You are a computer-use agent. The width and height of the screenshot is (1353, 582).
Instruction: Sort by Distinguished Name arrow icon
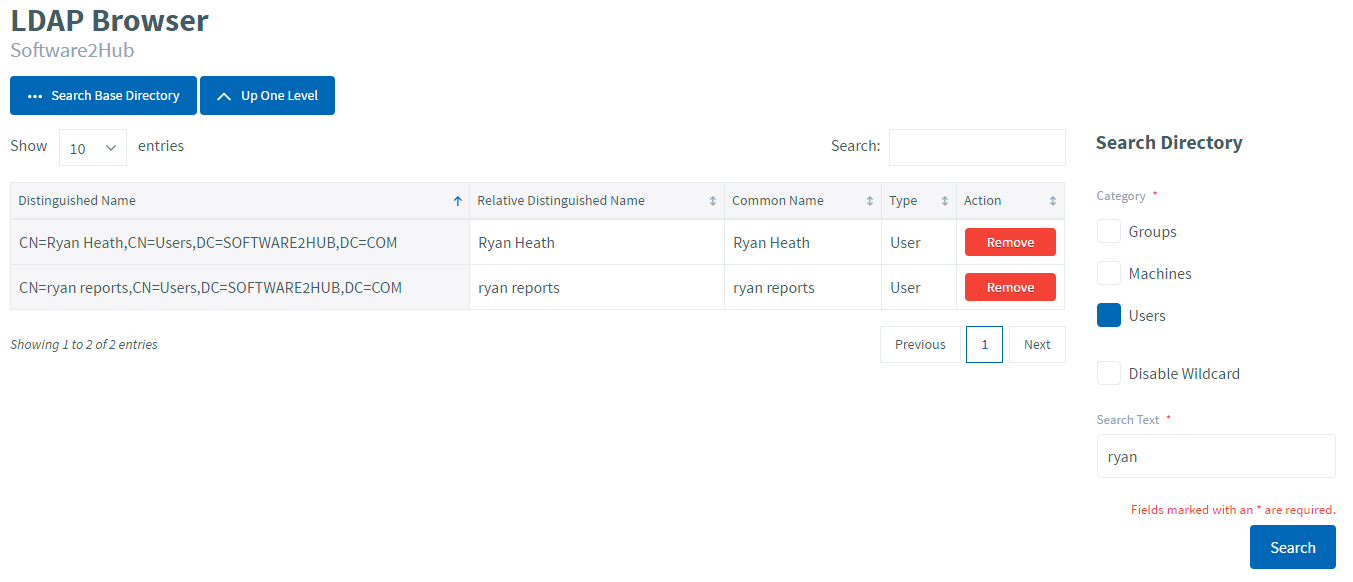click(458, 201)
